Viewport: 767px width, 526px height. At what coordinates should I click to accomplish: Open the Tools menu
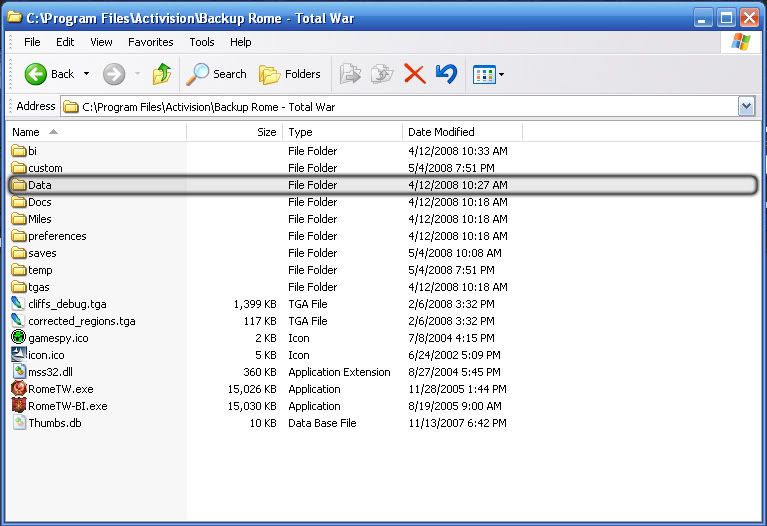coord(202,42)
